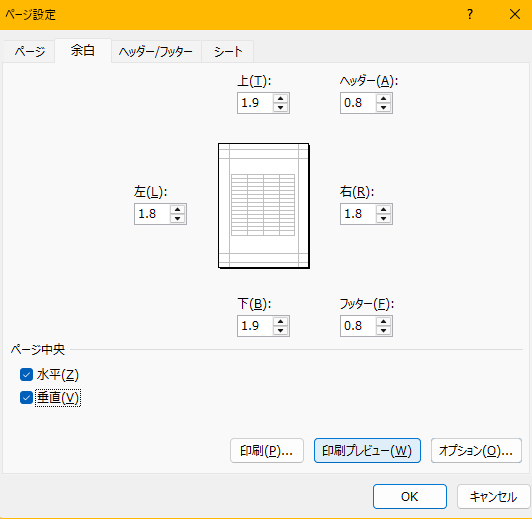The width and height of the screenshot is (532, 519).
Task: Switch to the シート tab
Action: click(x=228, y=52)
